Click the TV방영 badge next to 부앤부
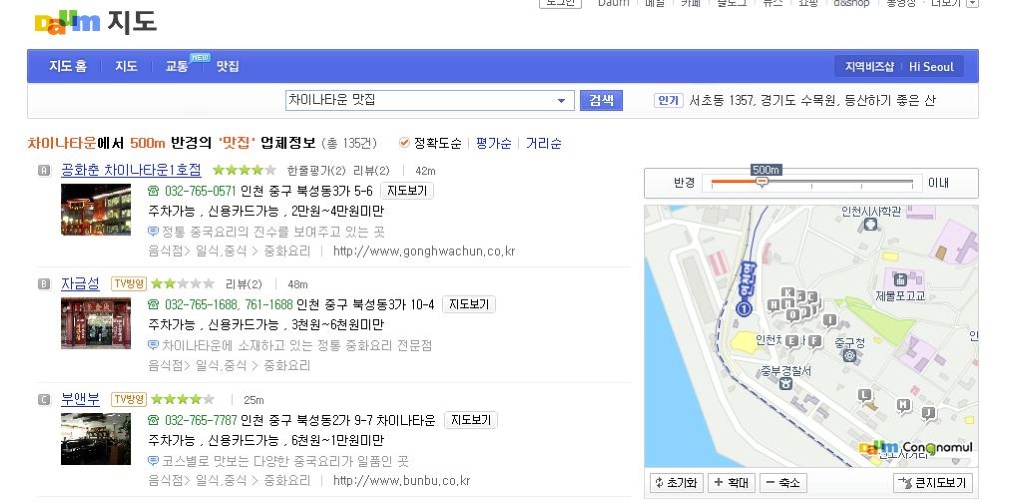The image size is (1024, 504). tap(129, 399)
